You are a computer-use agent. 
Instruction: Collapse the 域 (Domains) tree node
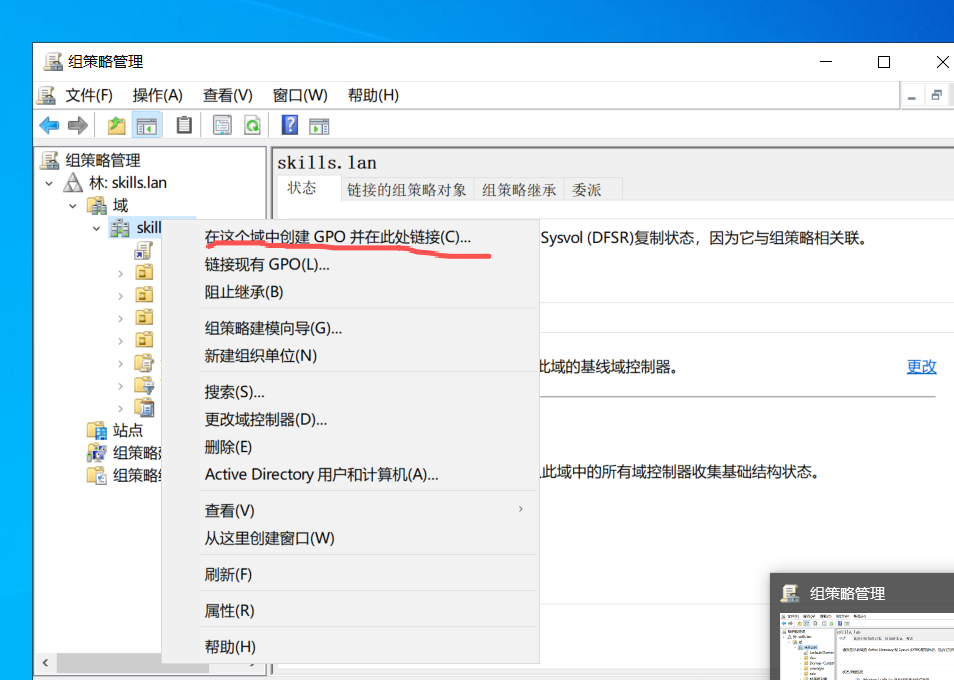(x=73, y=206)
